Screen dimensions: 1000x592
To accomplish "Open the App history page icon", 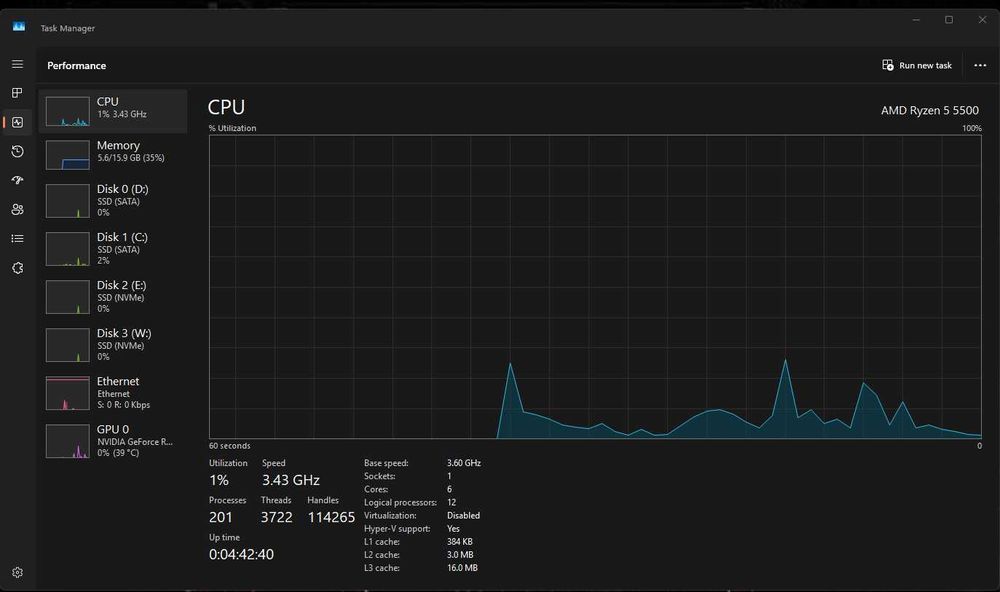I will click(x=17, y=151).
